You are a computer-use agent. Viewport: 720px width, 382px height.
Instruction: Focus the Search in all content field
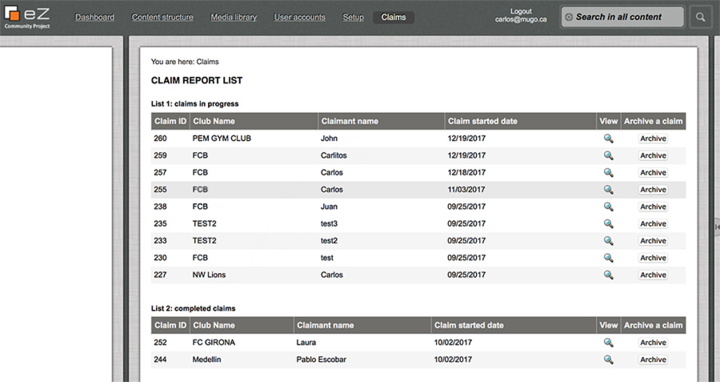[623, 17]
